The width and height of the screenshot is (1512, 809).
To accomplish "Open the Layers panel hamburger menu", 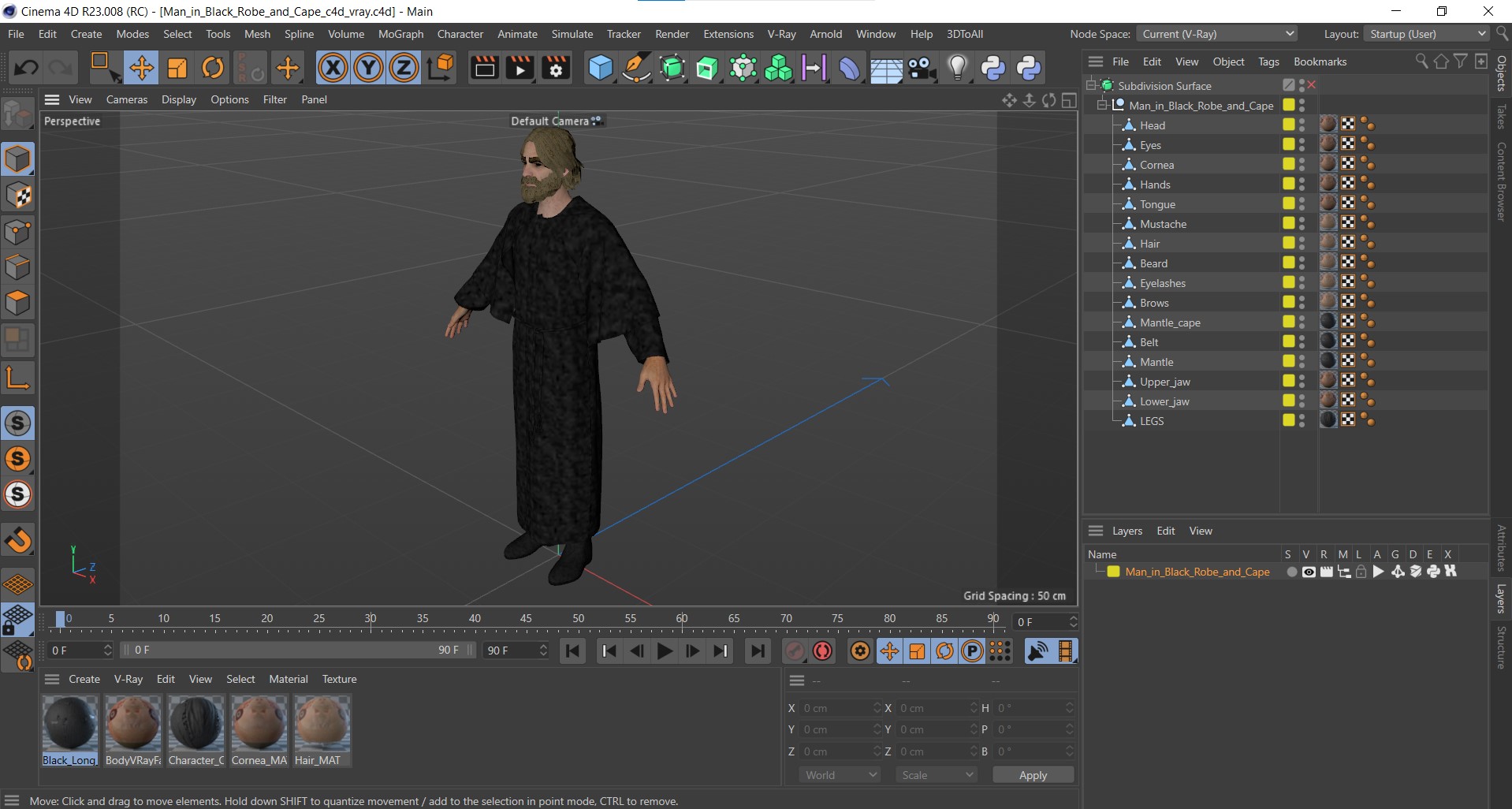I will click(x=1095, y=531).
